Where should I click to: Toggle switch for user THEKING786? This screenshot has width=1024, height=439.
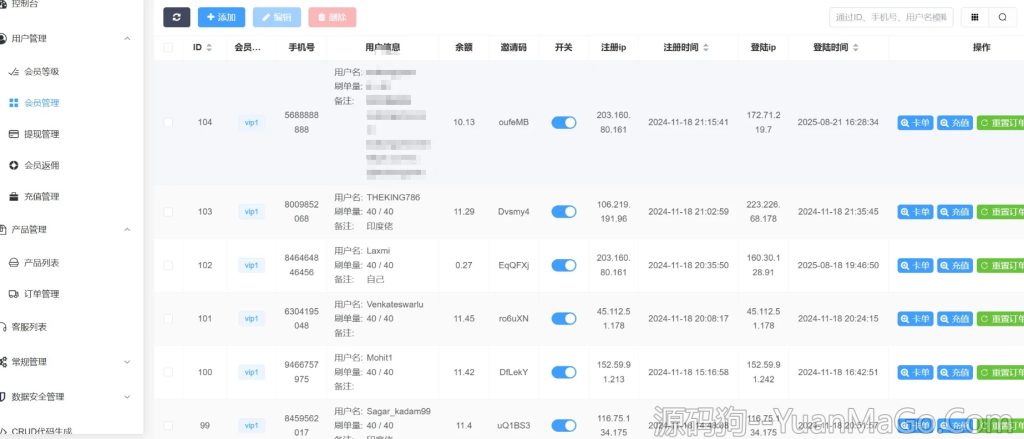[564, 212]
